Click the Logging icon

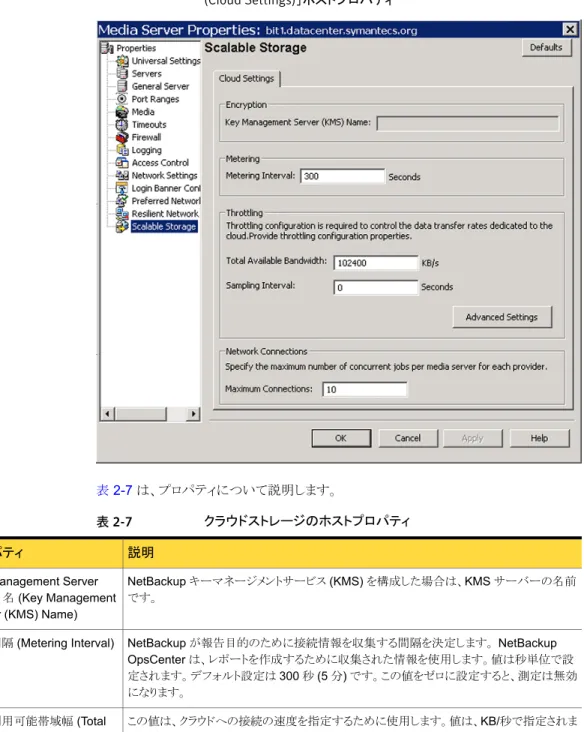coord(122,150)
